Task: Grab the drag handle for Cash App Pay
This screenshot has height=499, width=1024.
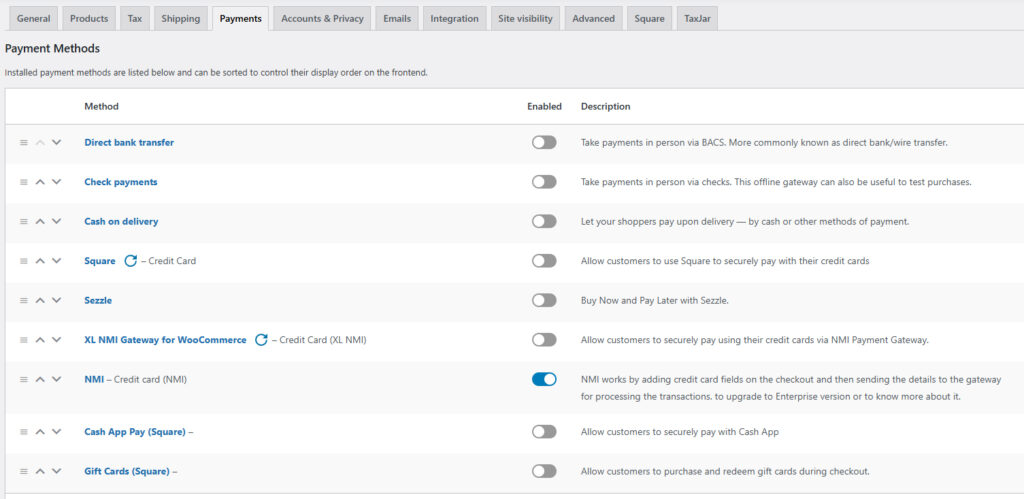Action: coord(24,432)
